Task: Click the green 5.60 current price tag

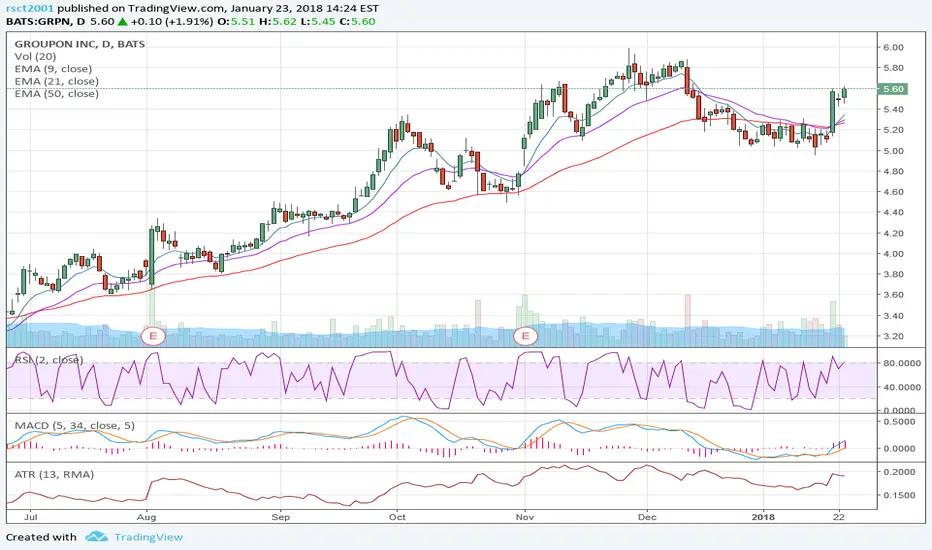Action: pos(892,89)
